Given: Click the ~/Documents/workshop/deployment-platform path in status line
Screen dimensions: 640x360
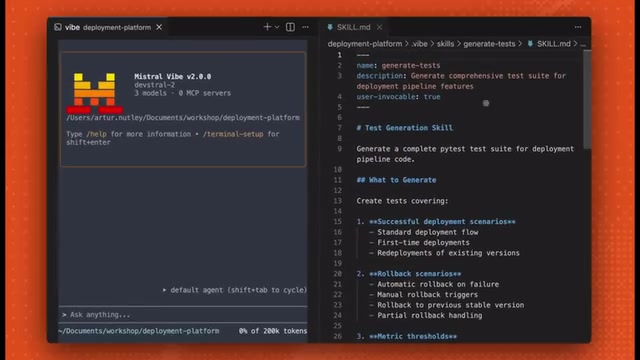Looking at the screenshot, I should pyautogui.click(x=139, y=331).
